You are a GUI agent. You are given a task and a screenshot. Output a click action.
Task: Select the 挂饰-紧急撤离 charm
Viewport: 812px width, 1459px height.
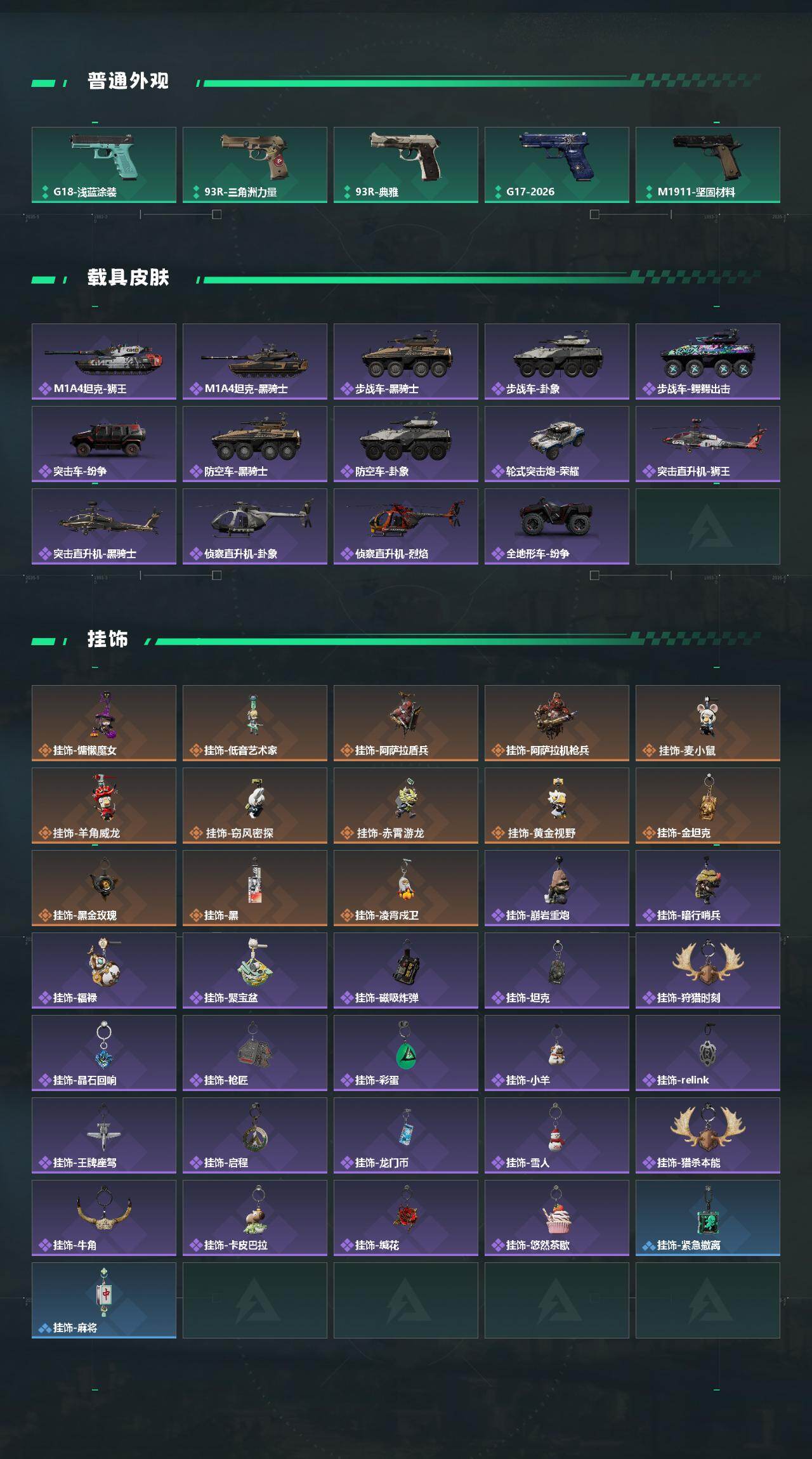coord(708,1218)
